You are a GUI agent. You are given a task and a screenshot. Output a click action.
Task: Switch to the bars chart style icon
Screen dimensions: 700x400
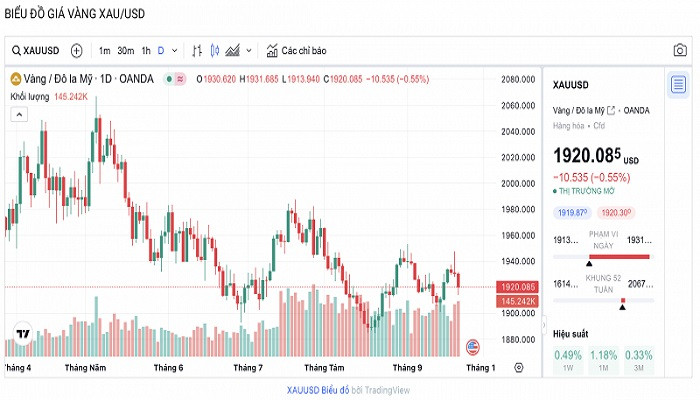coord(197,50)
